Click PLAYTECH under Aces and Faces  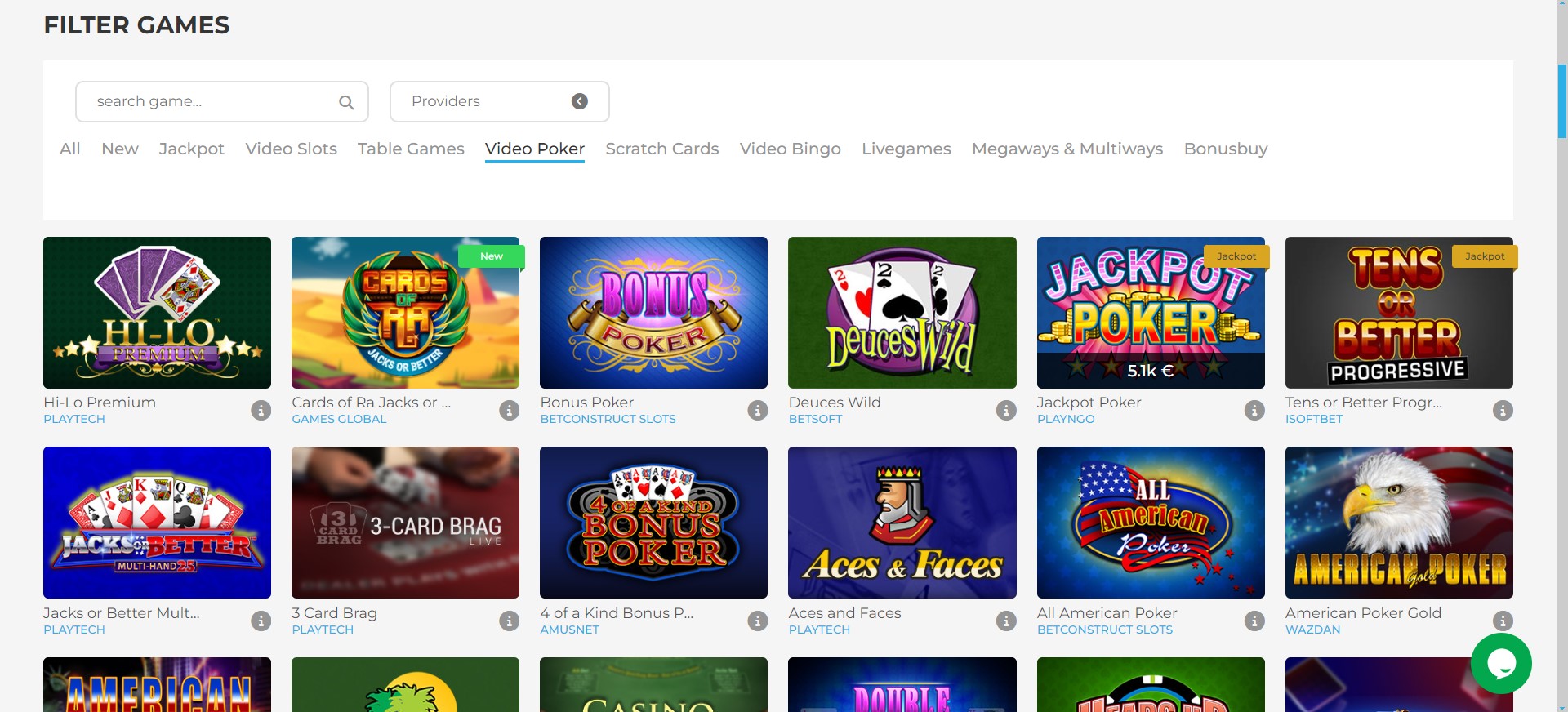819,630
